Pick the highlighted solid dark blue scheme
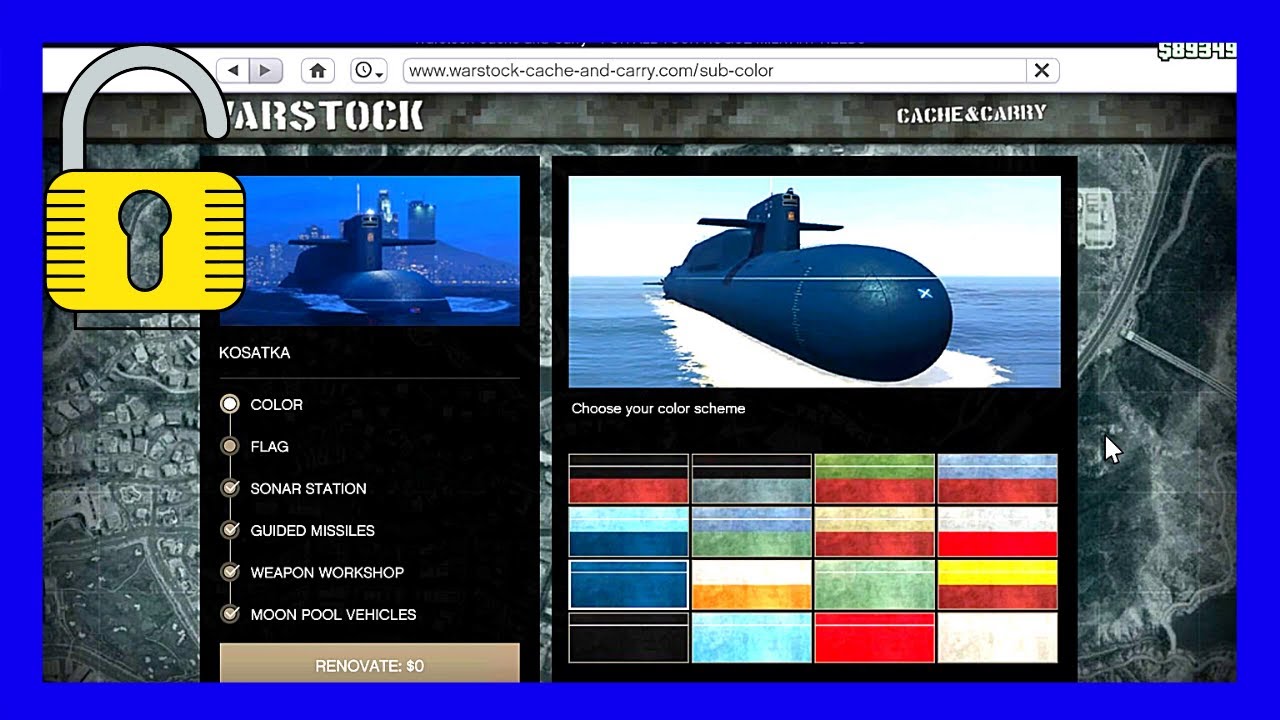1280x720 pixels. (629, 585)
